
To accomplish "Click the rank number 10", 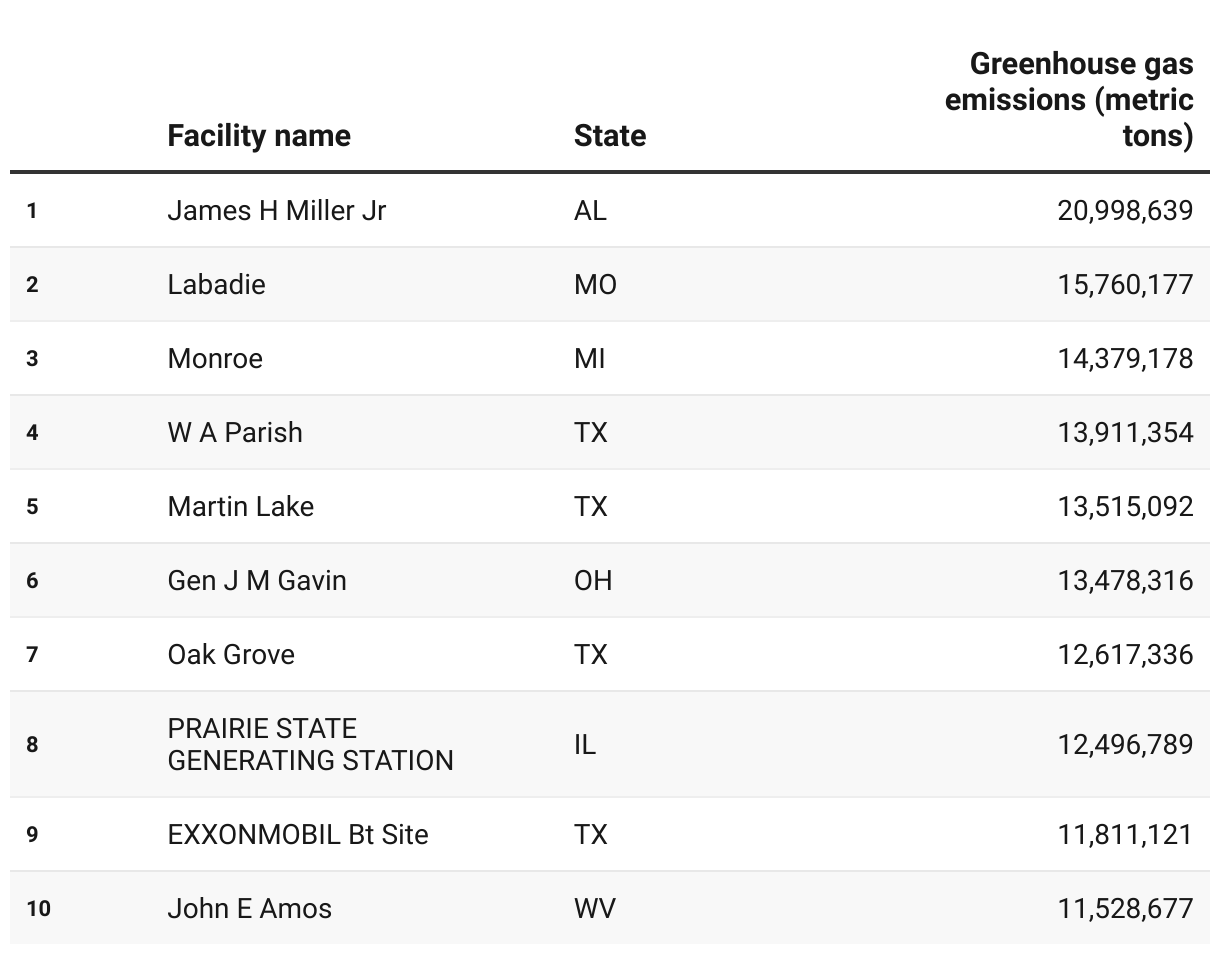I will 39,909.
